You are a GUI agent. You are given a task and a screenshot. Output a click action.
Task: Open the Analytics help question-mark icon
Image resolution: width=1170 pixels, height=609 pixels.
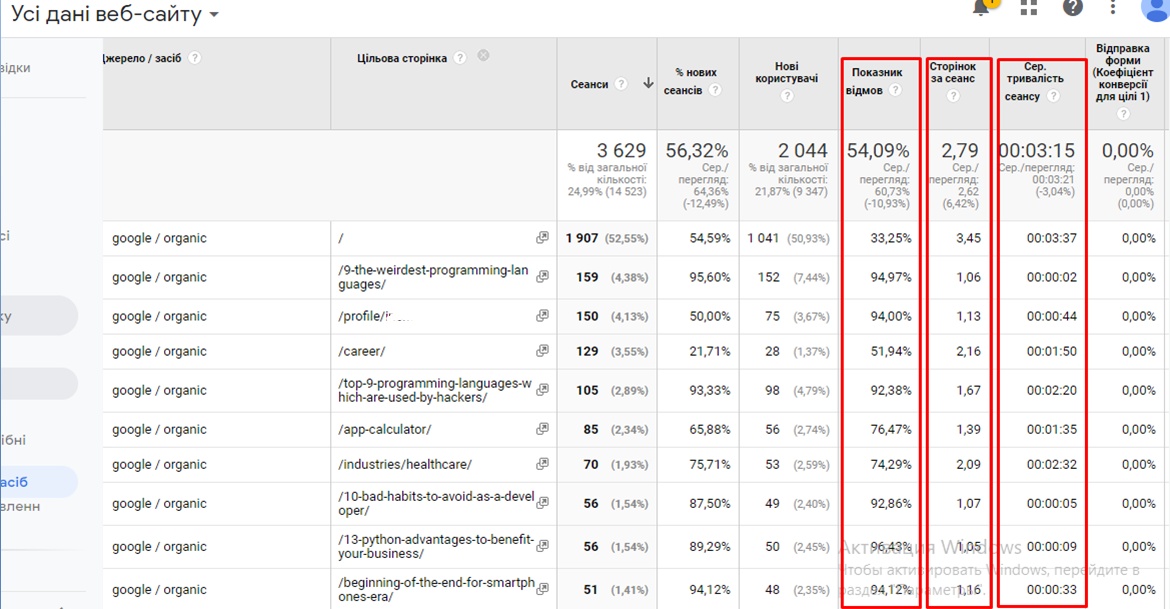pos(1071,9)
